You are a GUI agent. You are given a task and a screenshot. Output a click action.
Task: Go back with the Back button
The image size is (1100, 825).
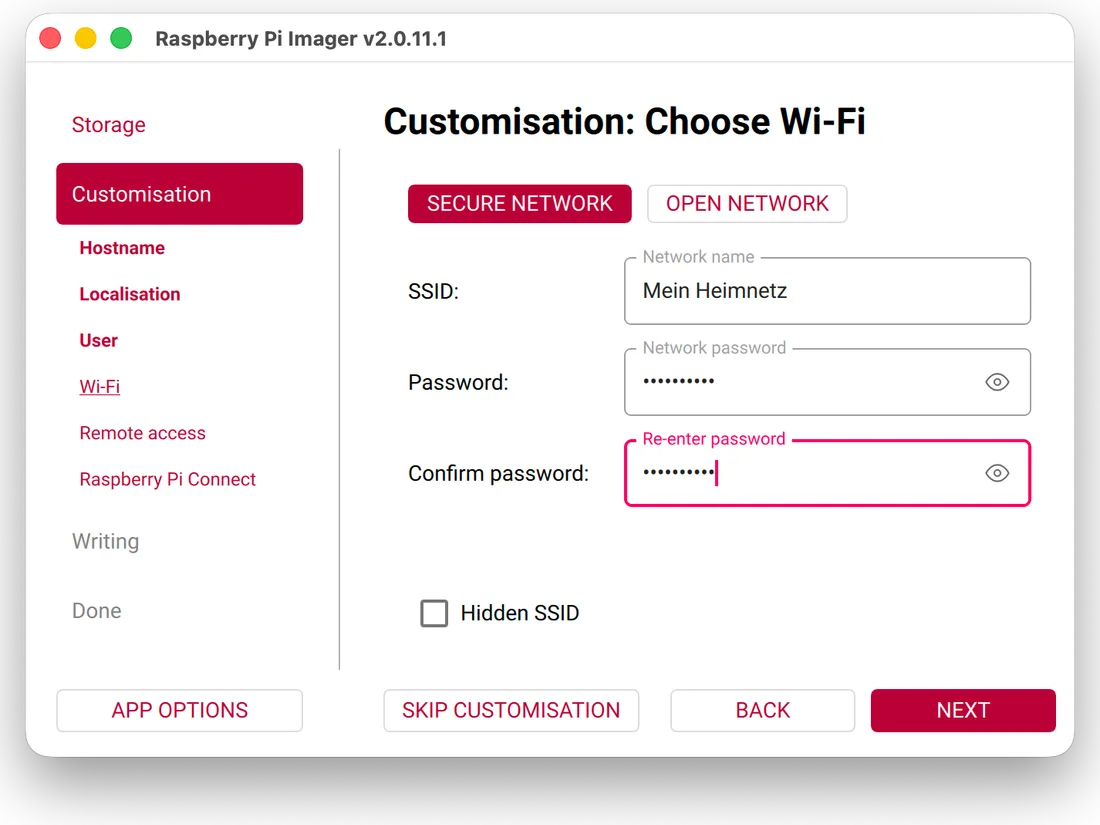[x=763, y=711]
